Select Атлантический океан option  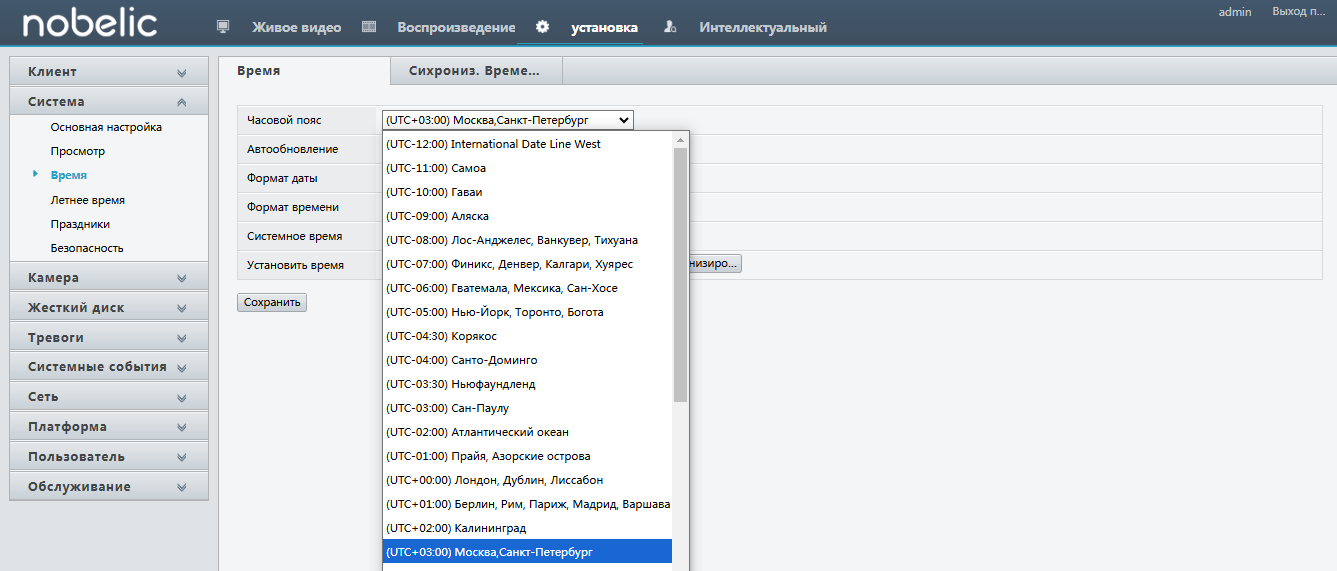[x=527, y=432]
